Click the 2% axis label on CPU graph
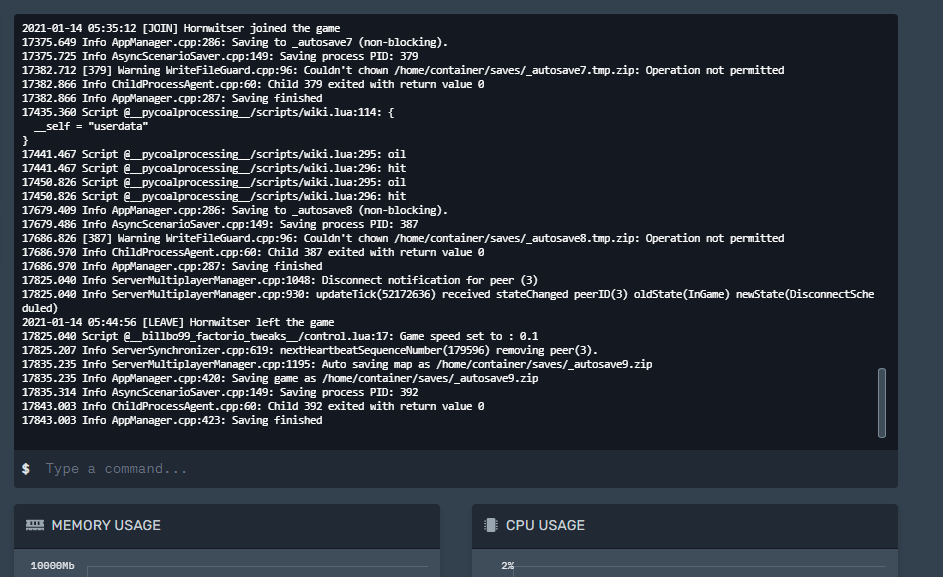The image size is (943, 577). 510,565
